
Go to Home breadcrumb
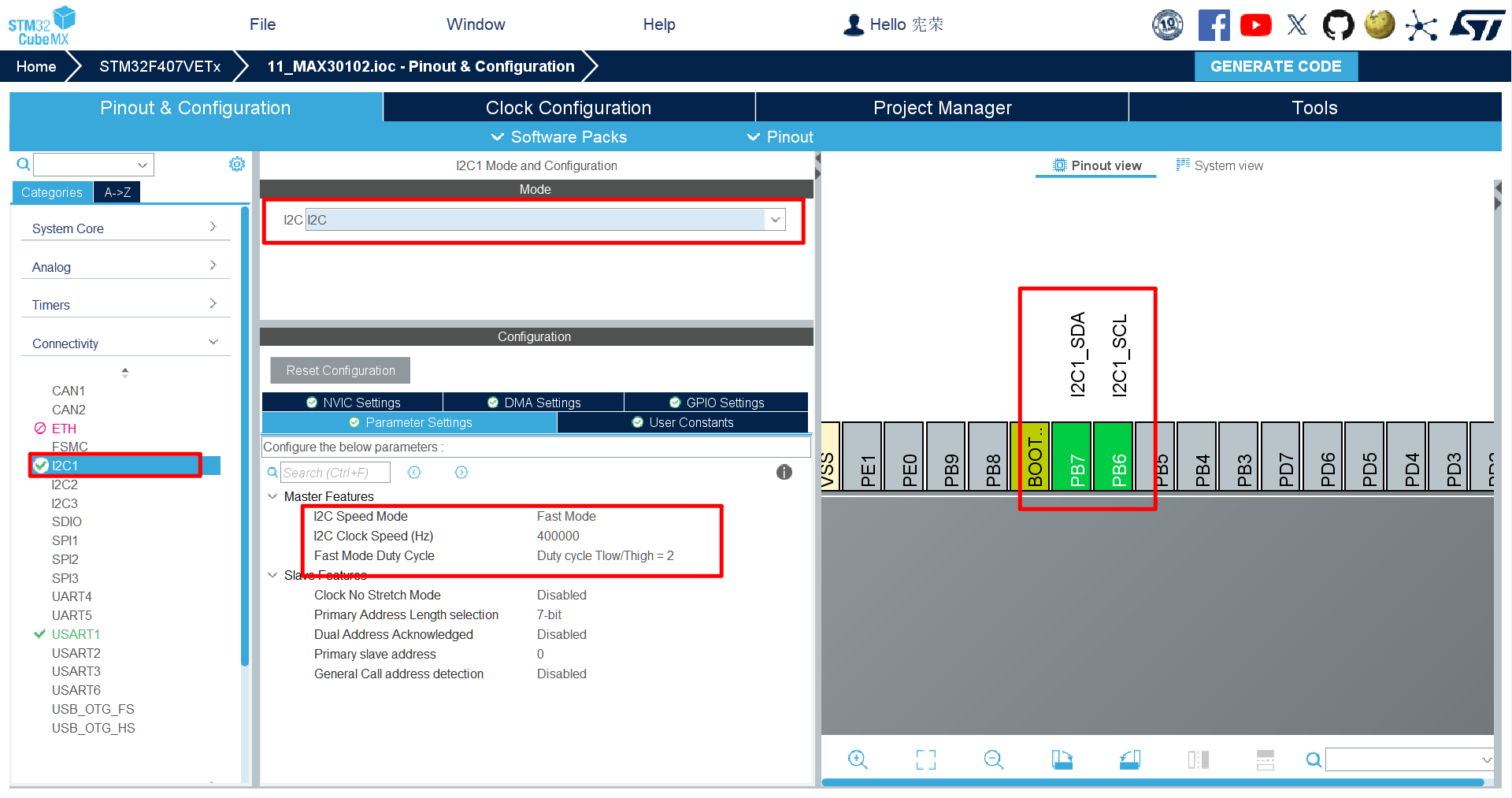tap(36, 66)
